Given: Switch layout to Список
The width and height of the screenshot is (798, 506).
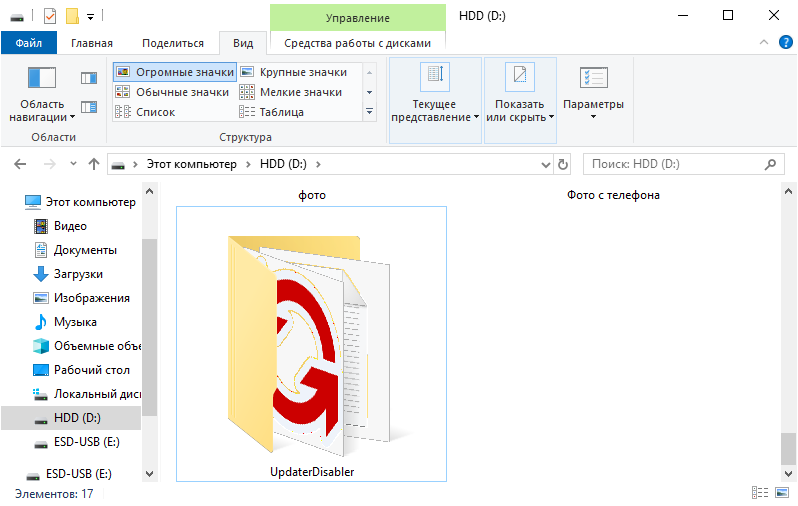Looking at the screenshot, I should click(146, 112).
